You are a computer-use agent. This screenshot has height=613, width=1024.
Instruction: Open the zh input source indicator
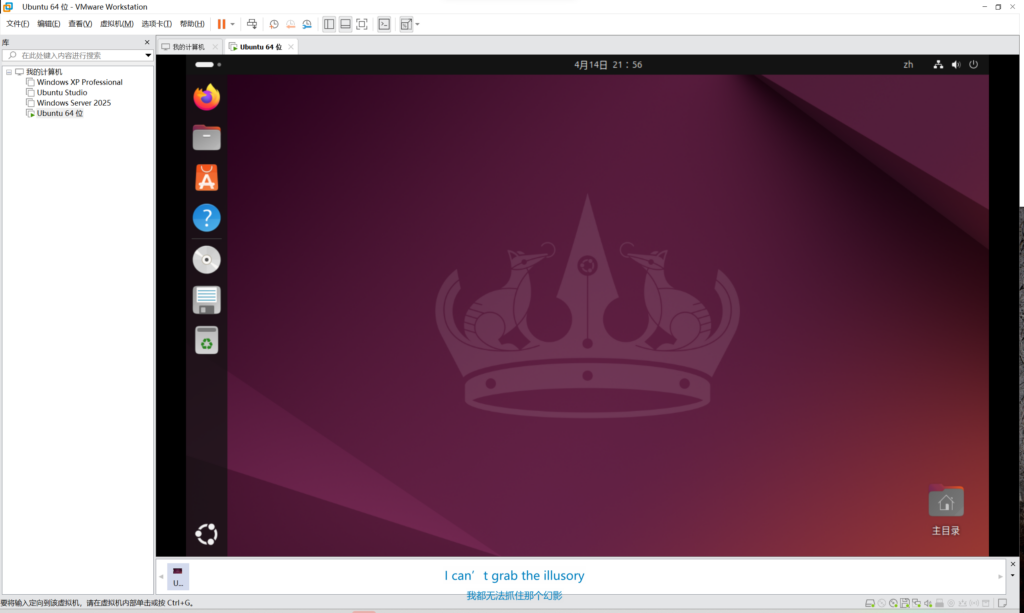(x=908, y=65)
